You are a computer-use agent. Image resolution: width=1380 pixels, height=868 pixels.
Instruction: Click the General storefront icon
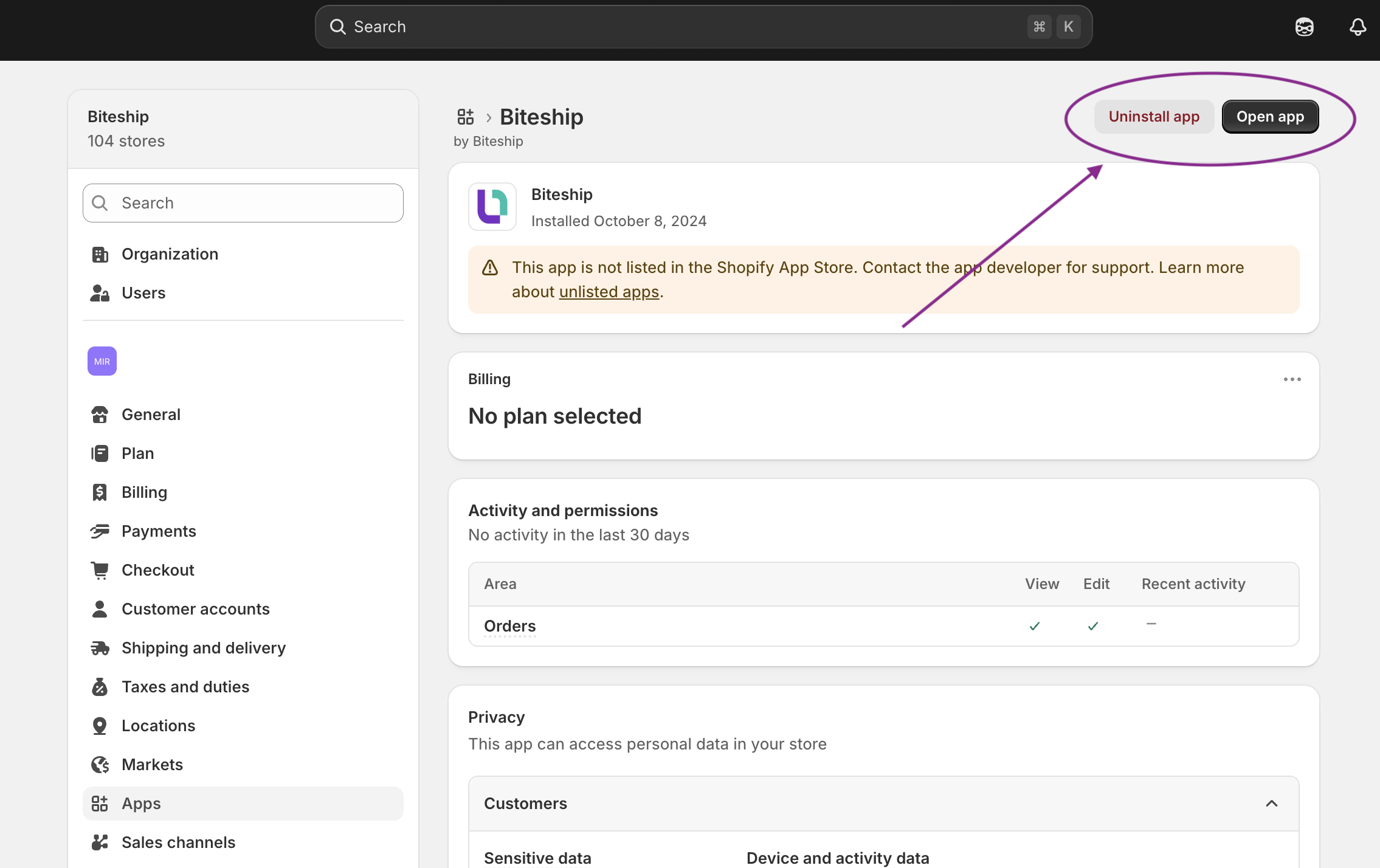(x=100, y=415)
